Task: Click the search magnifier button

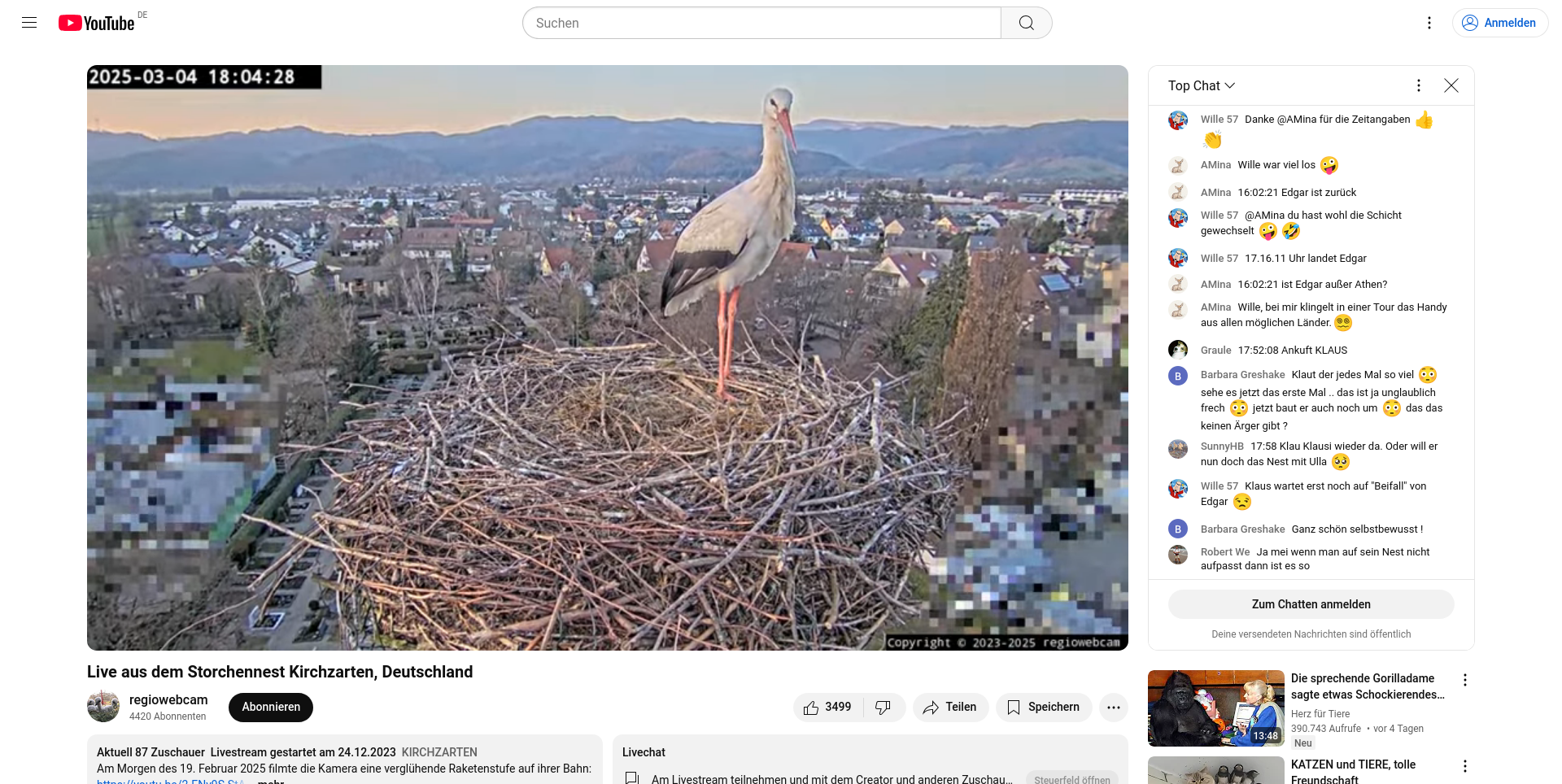Action: point(1027,23)
